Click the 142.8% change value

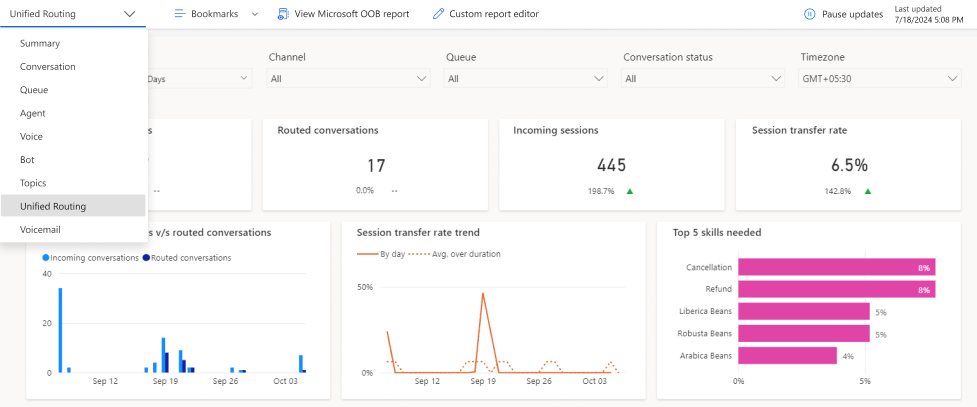click(x=839, y=191)
